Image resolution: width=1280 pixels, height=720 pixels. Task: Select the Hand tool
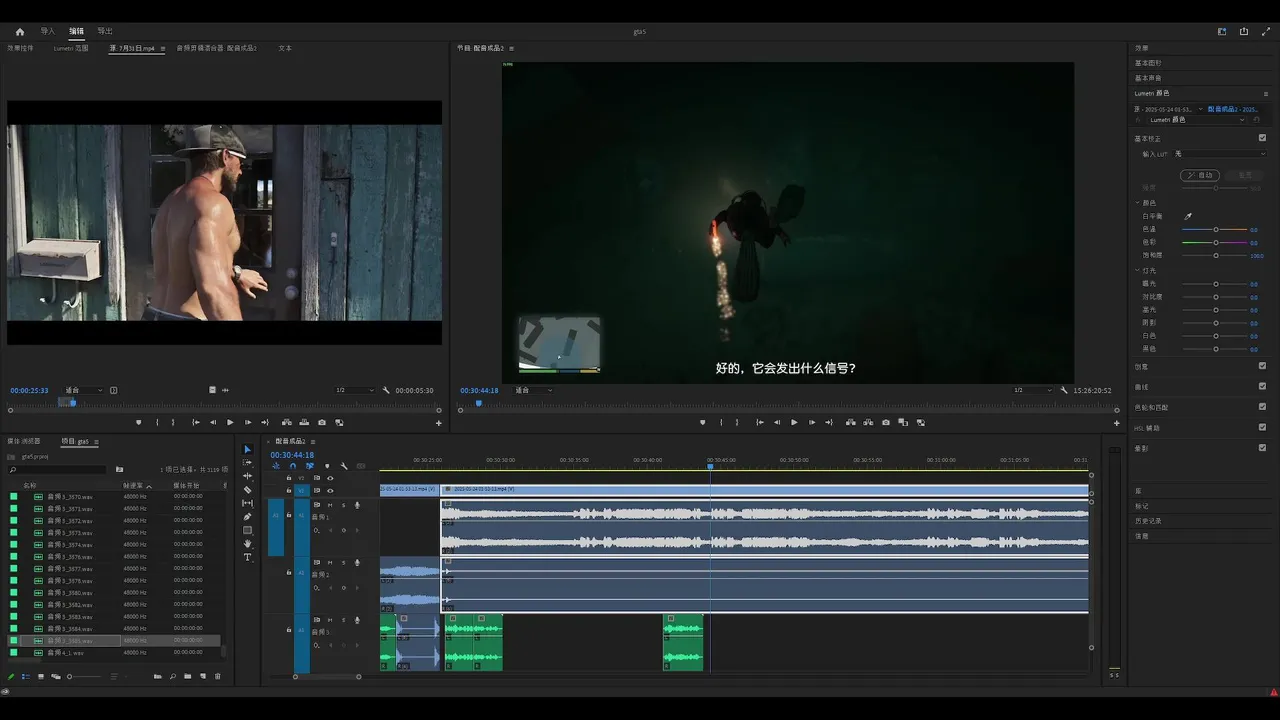[x=248, y=544]
